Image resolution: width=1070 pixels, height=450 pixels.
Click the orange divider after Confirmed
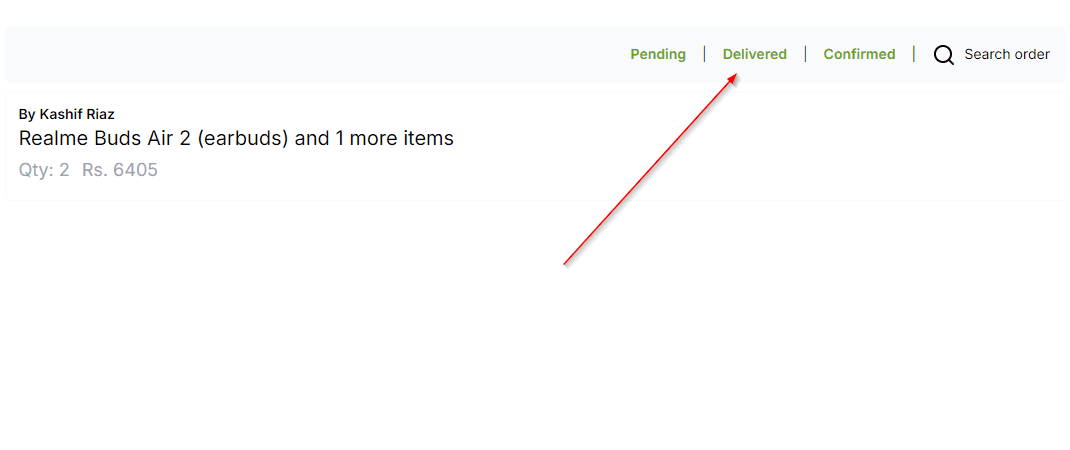click(914, 54)
